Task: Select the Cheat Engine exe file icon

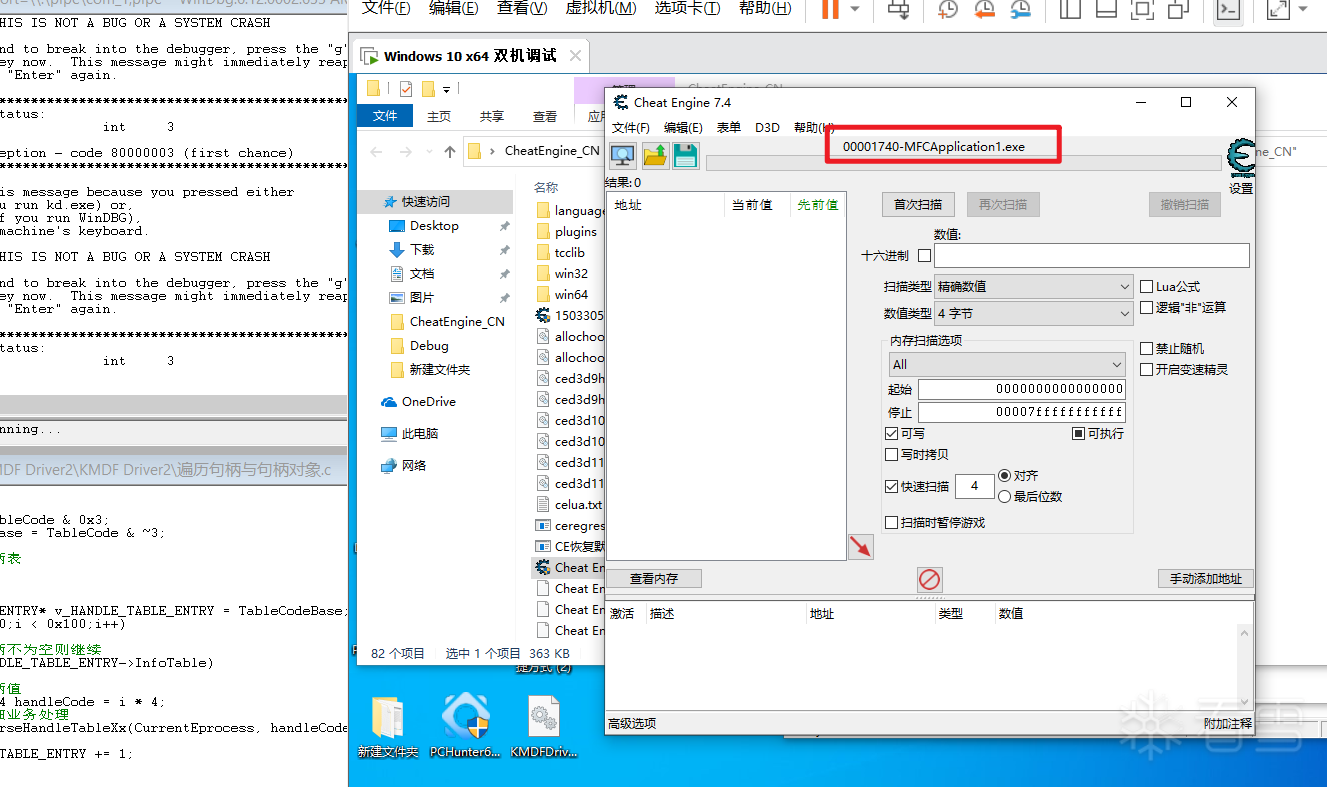Action: pos(543,567)
